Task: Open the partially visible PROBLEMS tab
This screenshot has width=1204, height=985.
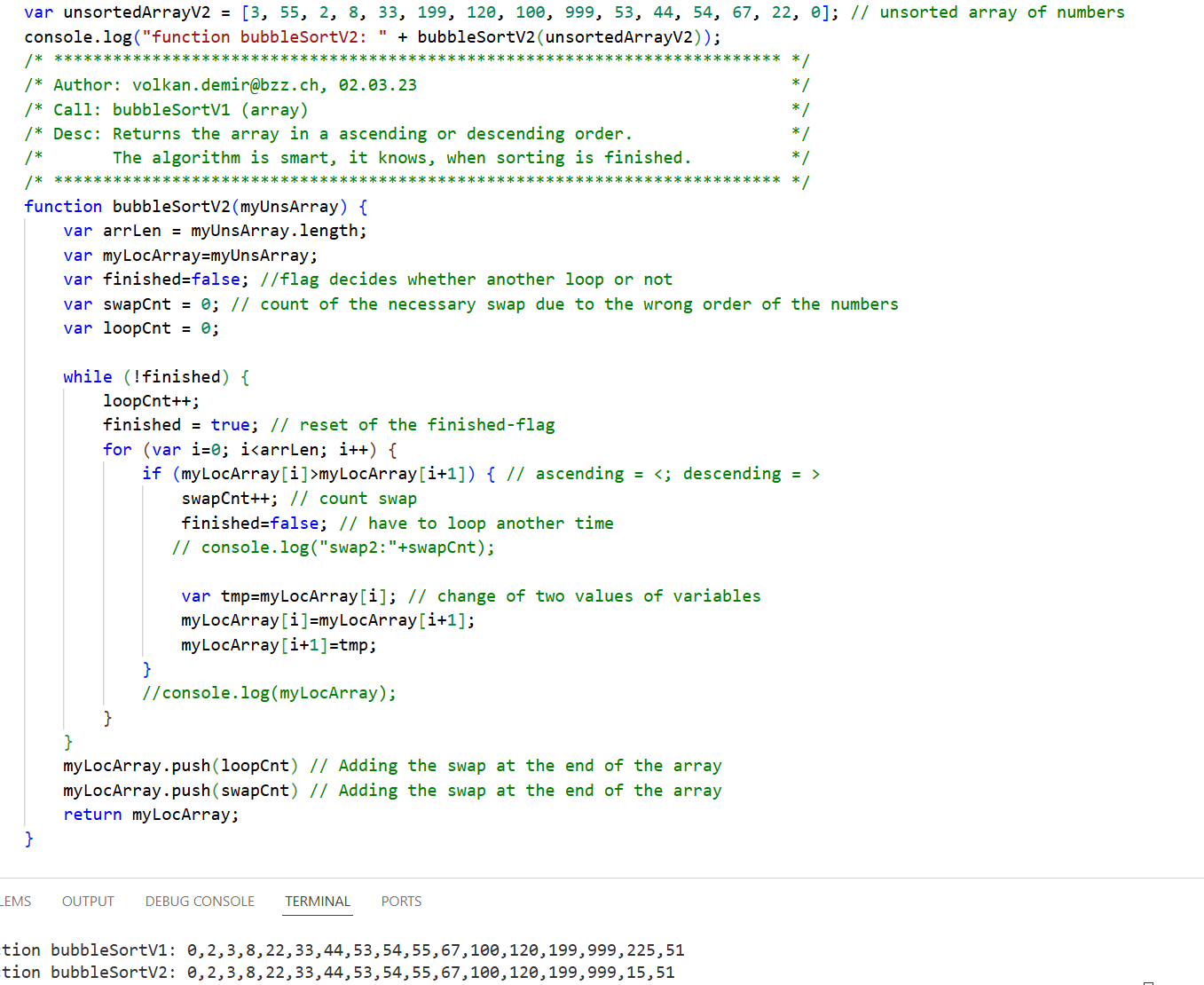Action: pyautogui.click(x=15, y=902)
